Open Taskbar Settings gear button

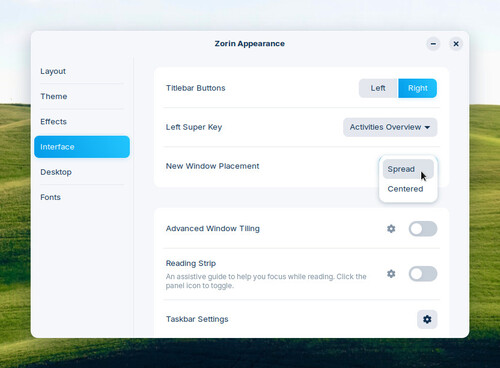coord(427,319)
